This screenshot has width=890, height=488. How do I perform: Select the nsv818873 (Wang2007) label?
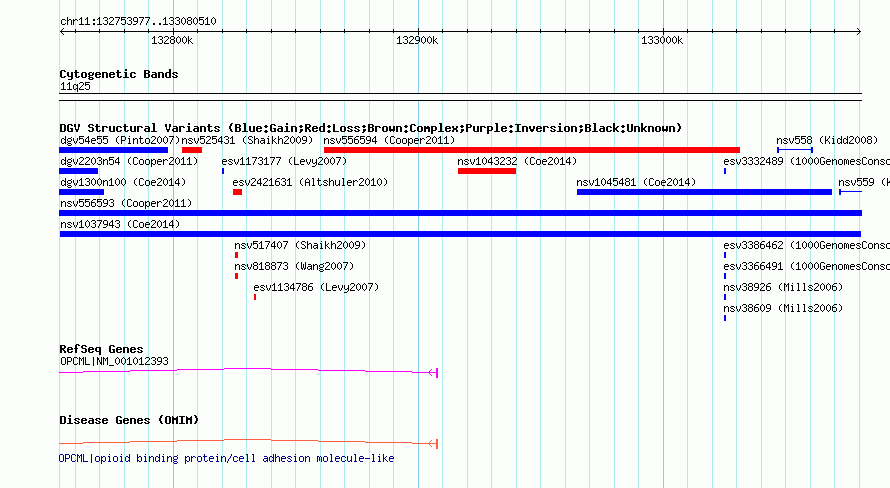coord(294,266)
